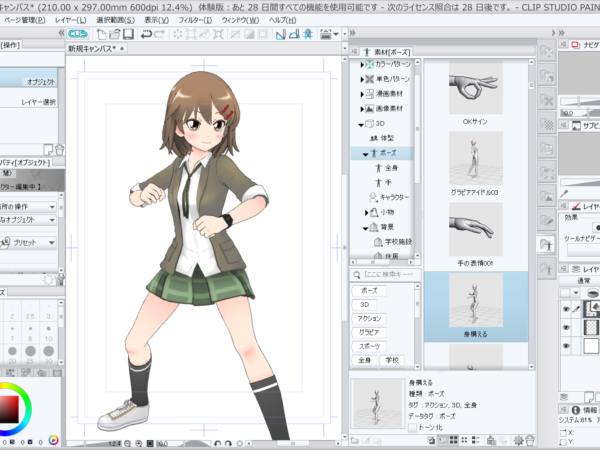Open the ヘルプ(H) menu
Screen dimensions: 600x450
(282, 20)
